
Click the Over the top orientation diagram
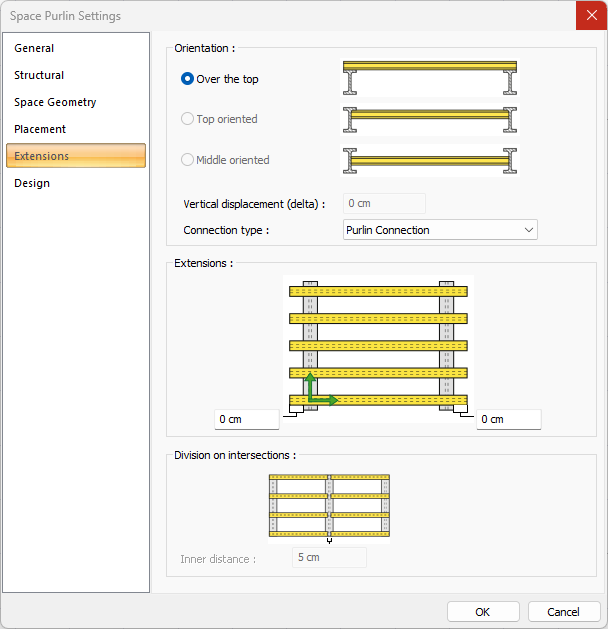point(429,78)
